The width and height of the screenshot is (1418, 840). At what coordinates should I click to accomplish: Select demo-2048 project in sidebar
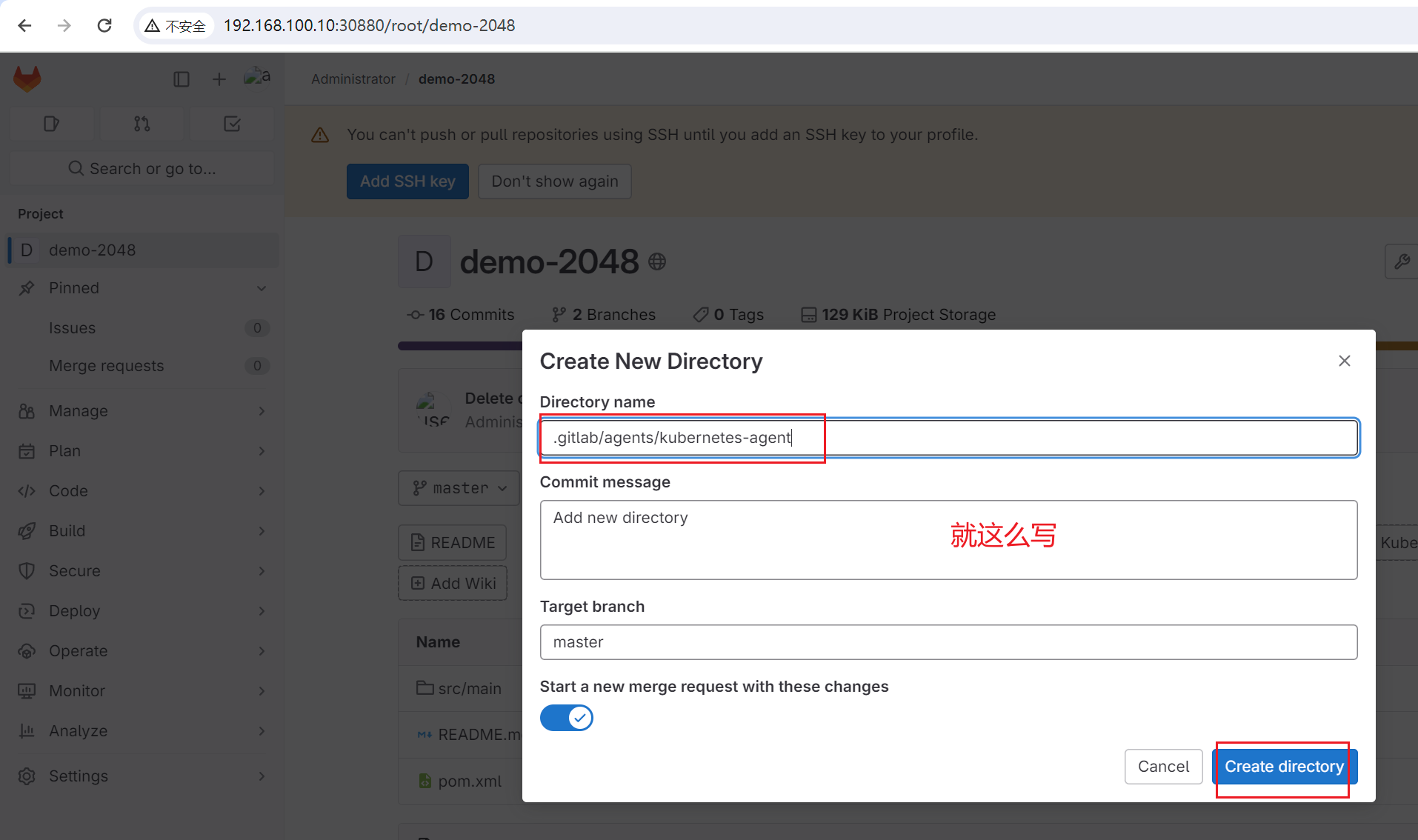142,250
